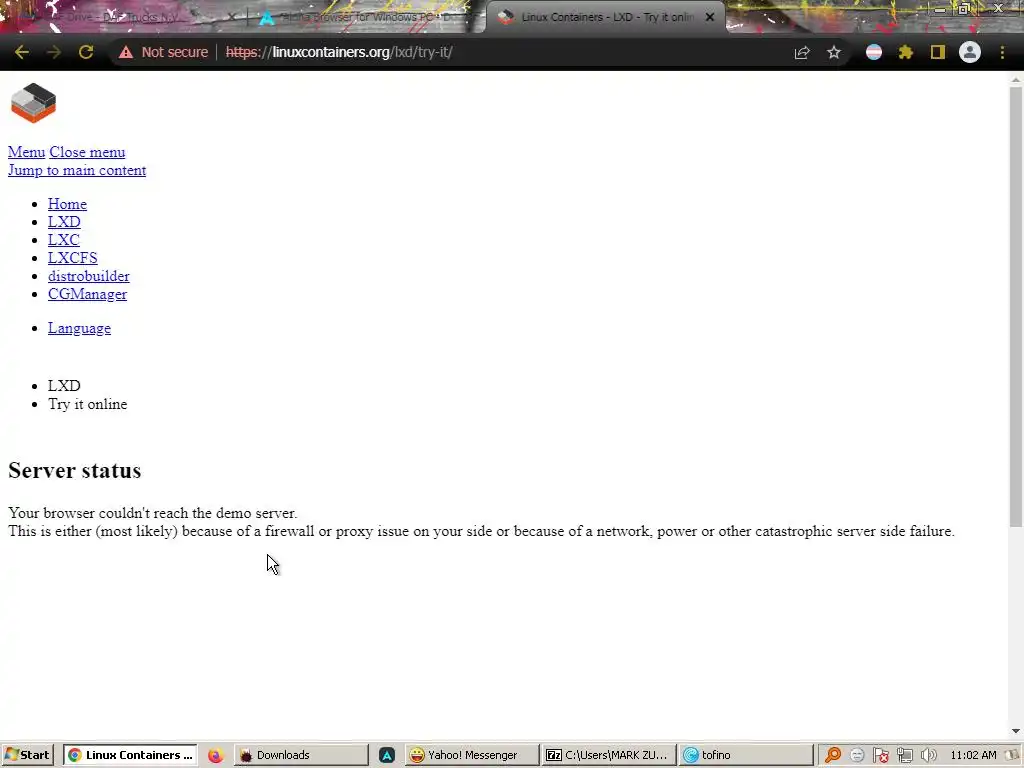Open the LXCFS navigation link
Screen dimensions: 1024x768
(72, 258)
